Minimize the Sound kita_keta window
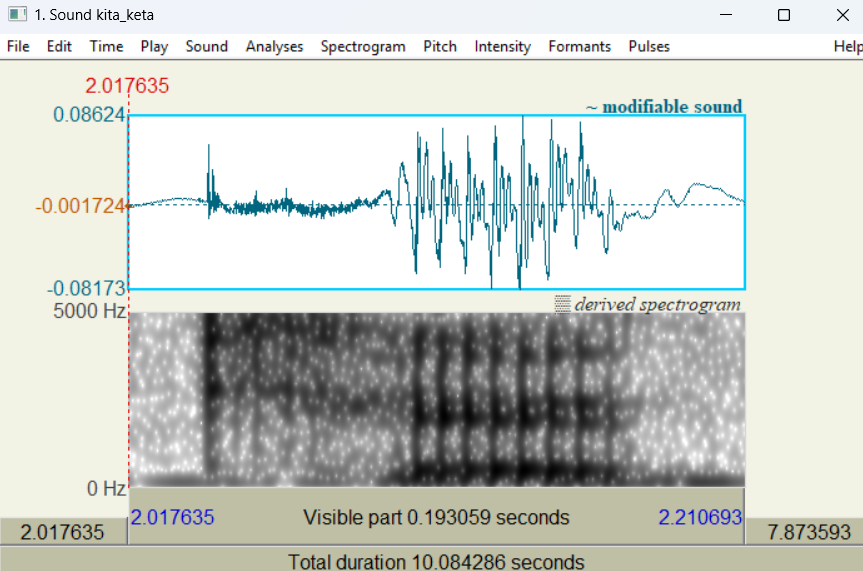This screenshot has height=571, width=863. point(726,15)
